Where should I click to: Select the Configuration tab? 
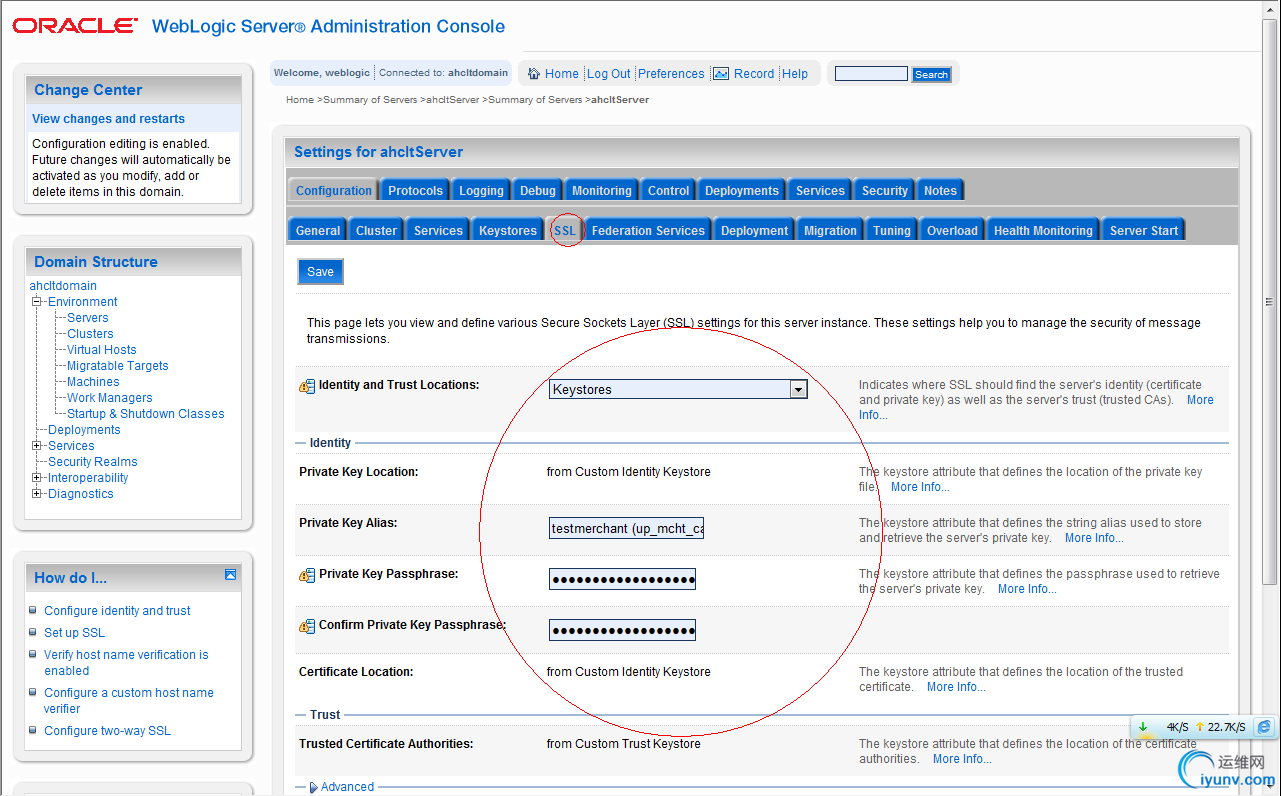[334, 191]
